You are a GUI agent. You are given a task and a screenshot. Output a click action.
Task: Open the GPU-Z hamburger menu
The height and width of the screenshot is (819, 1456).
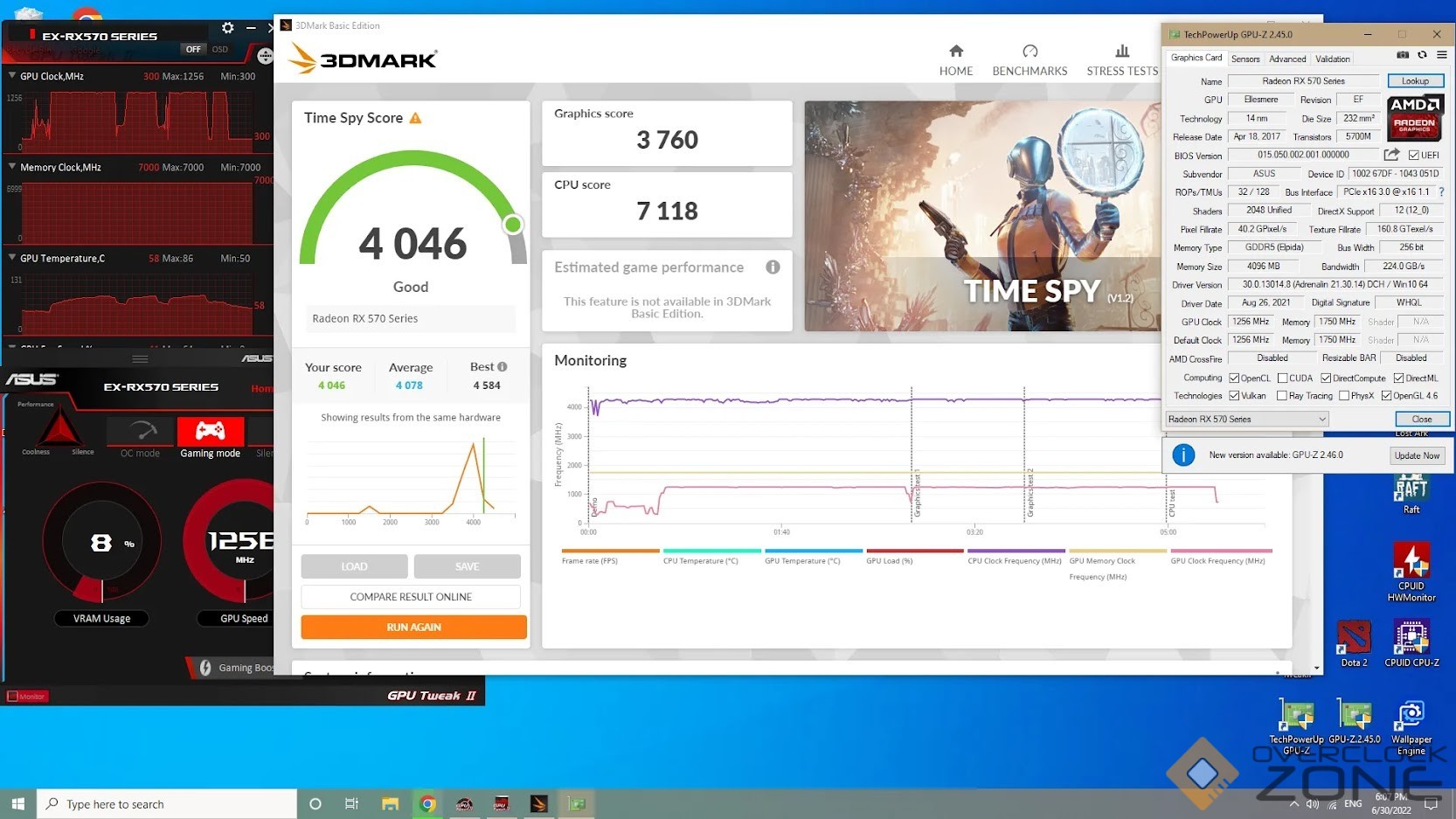(x=1442, y=55)
